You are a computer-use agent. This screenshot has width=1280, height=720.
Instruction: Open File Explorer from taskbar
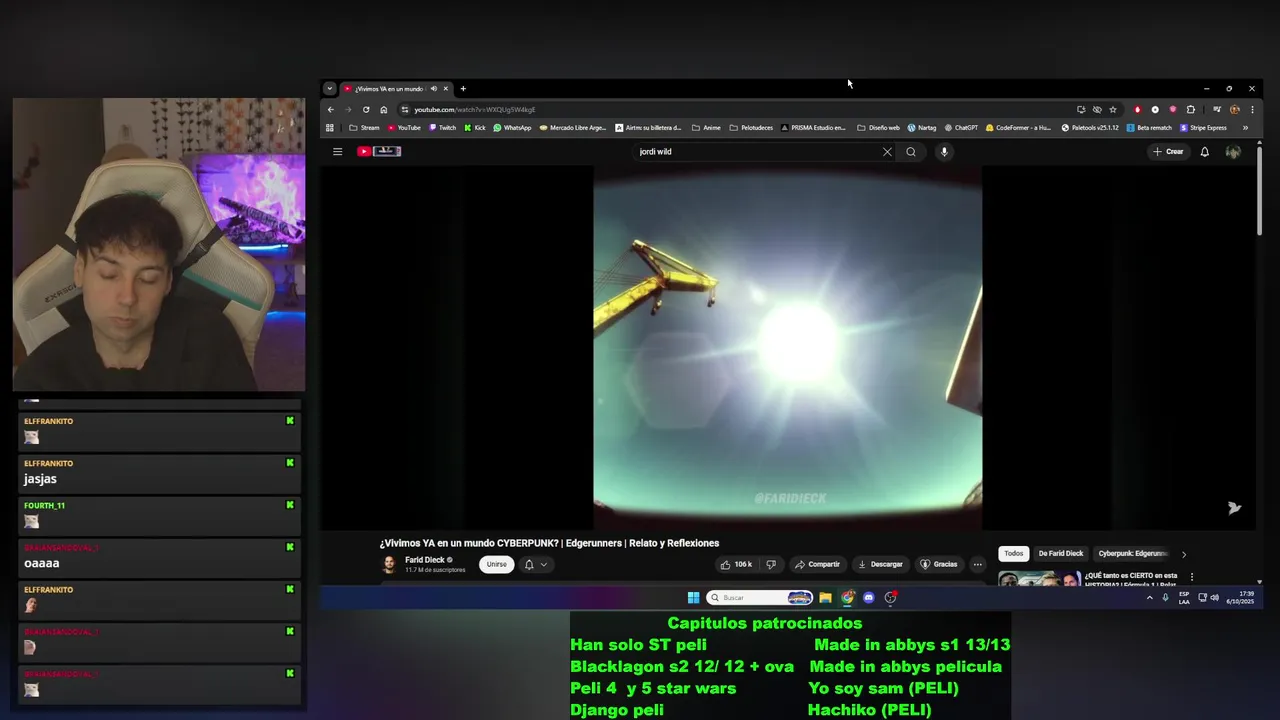point(825,598)
